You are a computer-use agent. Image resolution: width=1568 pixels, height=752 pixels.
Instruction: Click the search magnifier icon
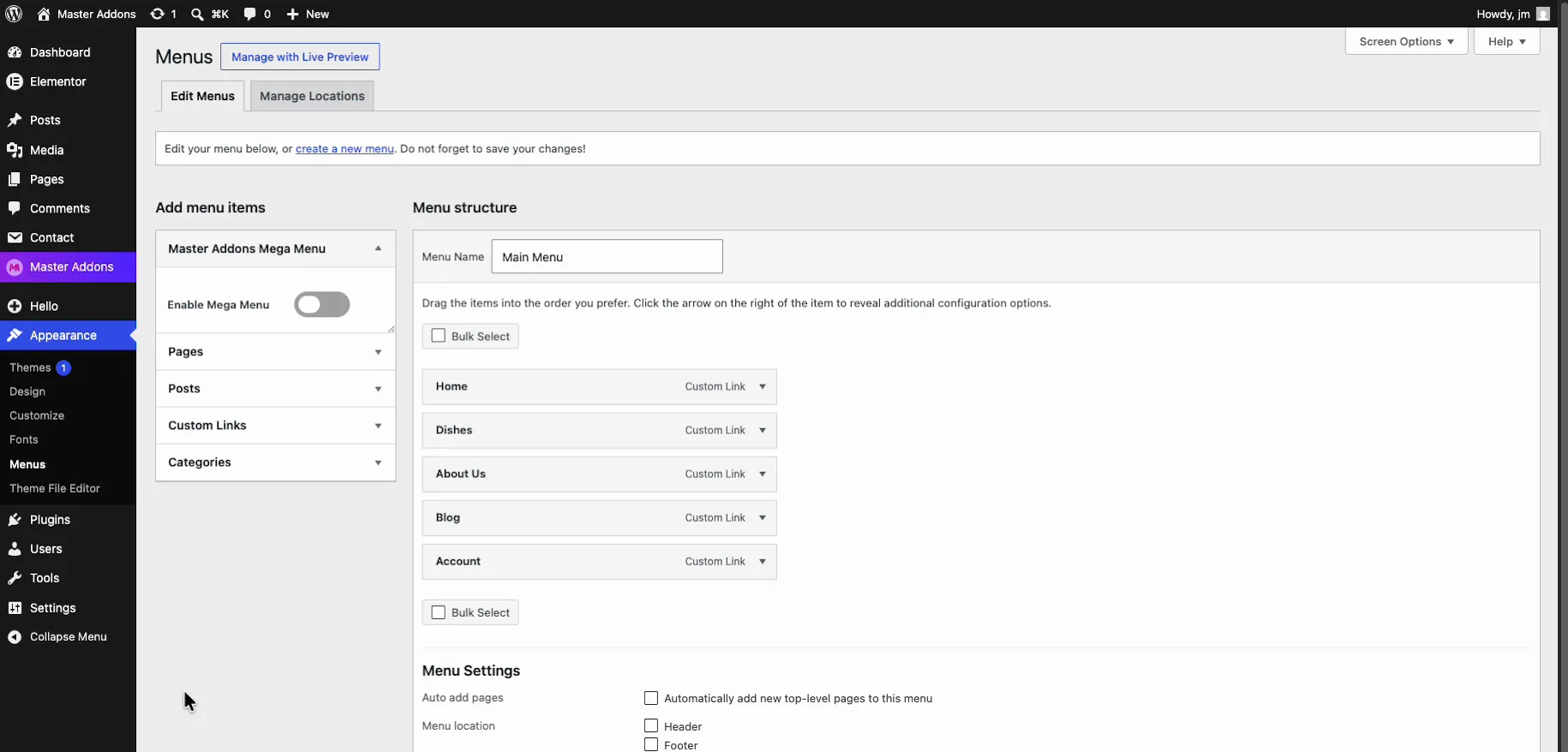coord(197,14)
